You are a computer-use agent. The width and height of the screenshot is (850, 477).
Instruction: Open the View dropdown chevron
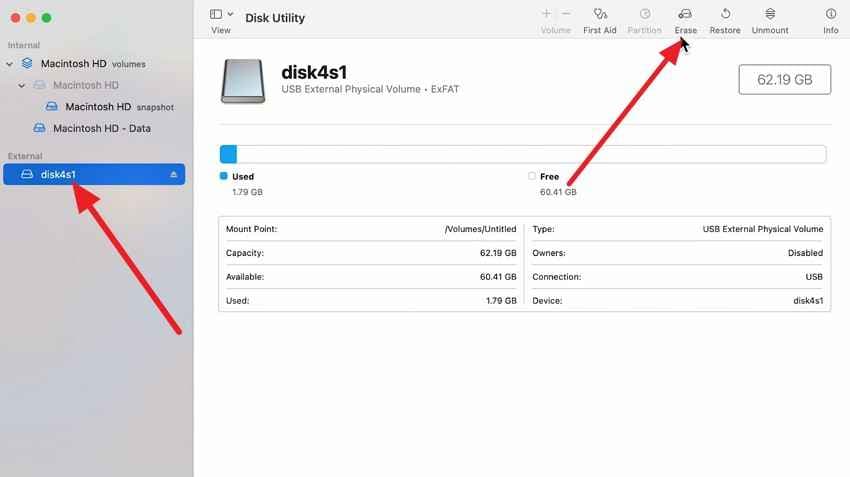point(230,14)
